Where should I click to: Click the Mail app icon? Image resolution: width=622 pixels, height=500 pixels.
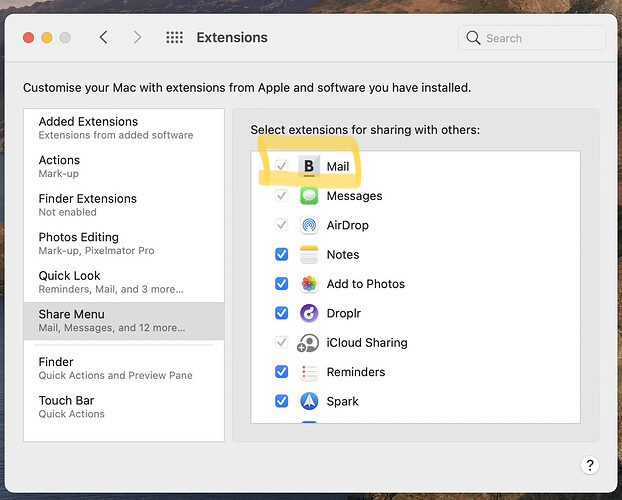pyautogui.click(x=309, y=166)
